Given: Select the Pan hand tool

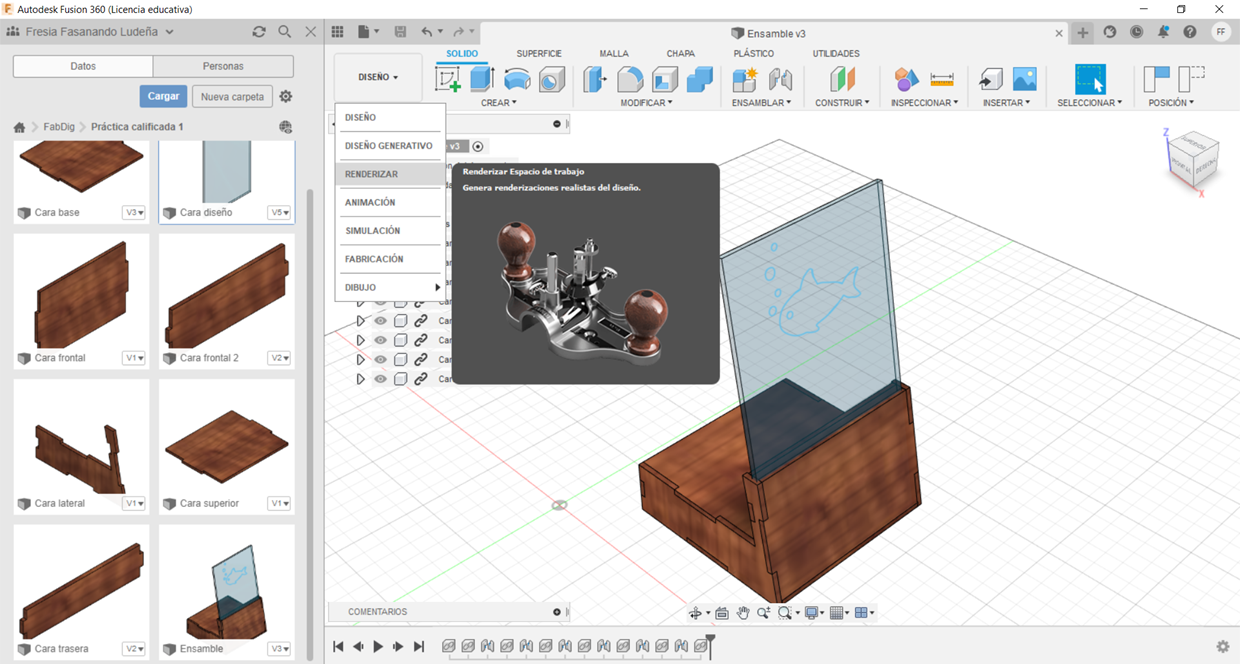Looking at the screenshot, I should tap(743, 613).
